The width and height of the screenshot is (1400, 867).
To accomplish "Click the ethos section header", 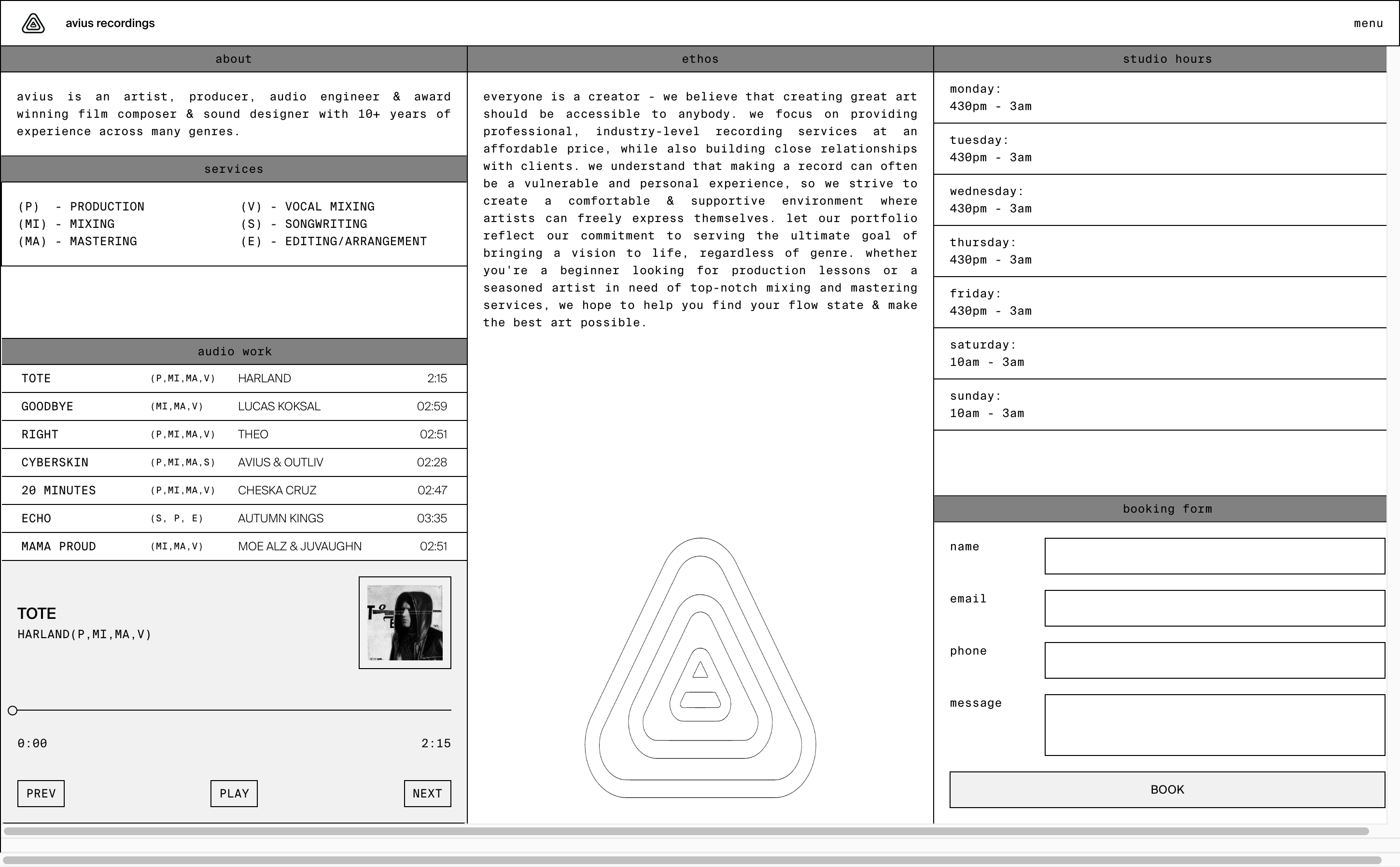I will point(700,59).
